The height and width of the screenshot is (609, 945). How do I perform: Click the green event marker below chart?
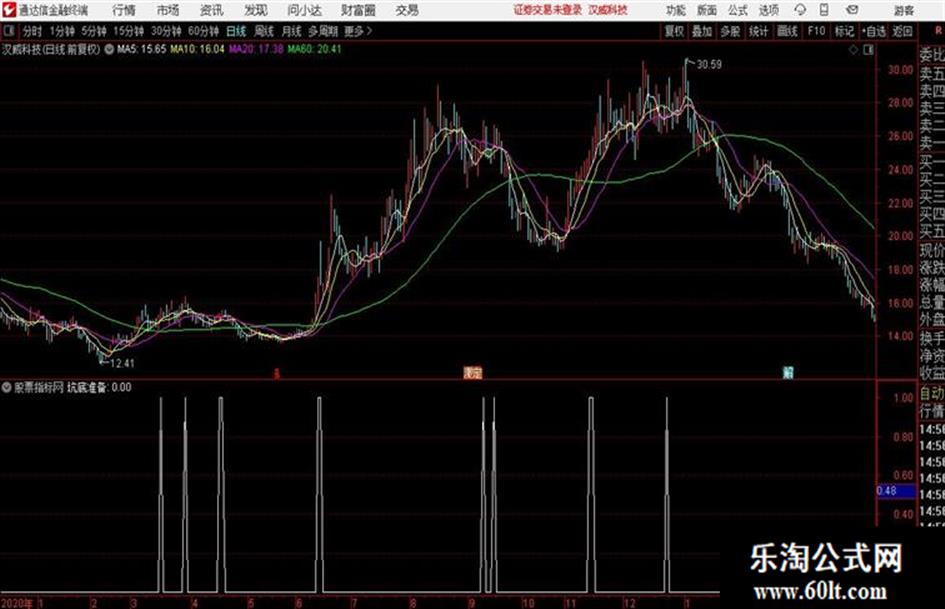(788, 373)
